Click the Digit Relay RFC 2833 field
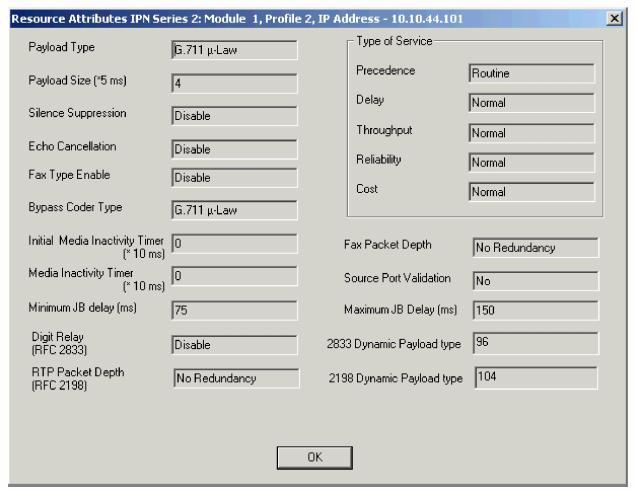 [x=234, y=345]
